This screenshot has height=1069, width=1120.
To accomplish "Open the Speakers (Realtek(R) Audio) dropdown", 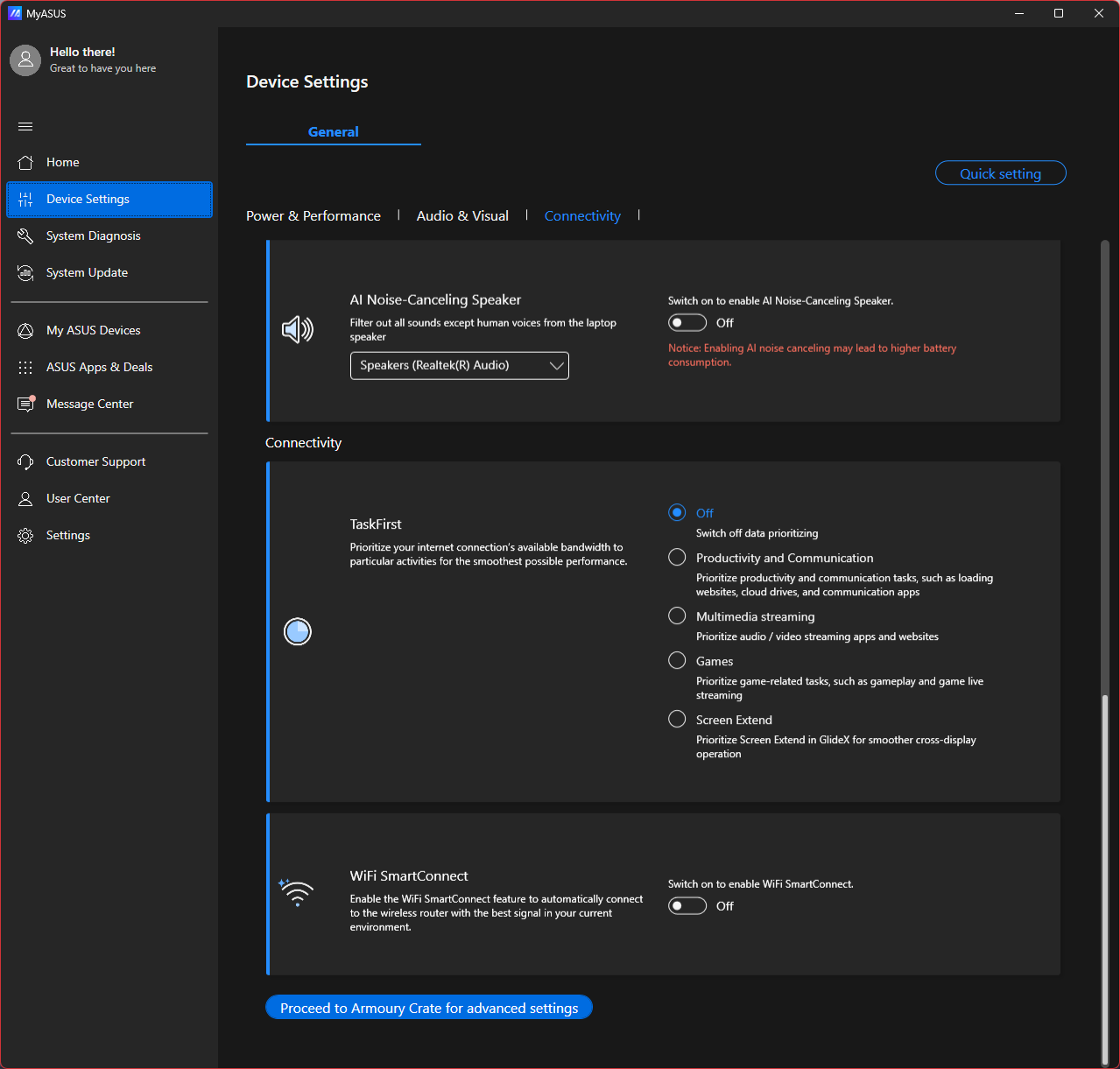I will pyautogui.click(x=460, y=365).
